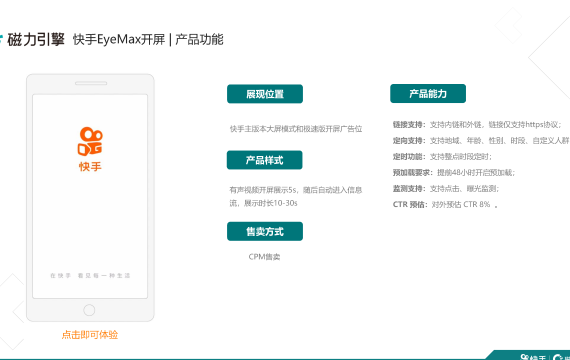Click the text 有声视频开屏展示5s
The image size is (570, 360).
pyautogui.click(x=264, y=190)
